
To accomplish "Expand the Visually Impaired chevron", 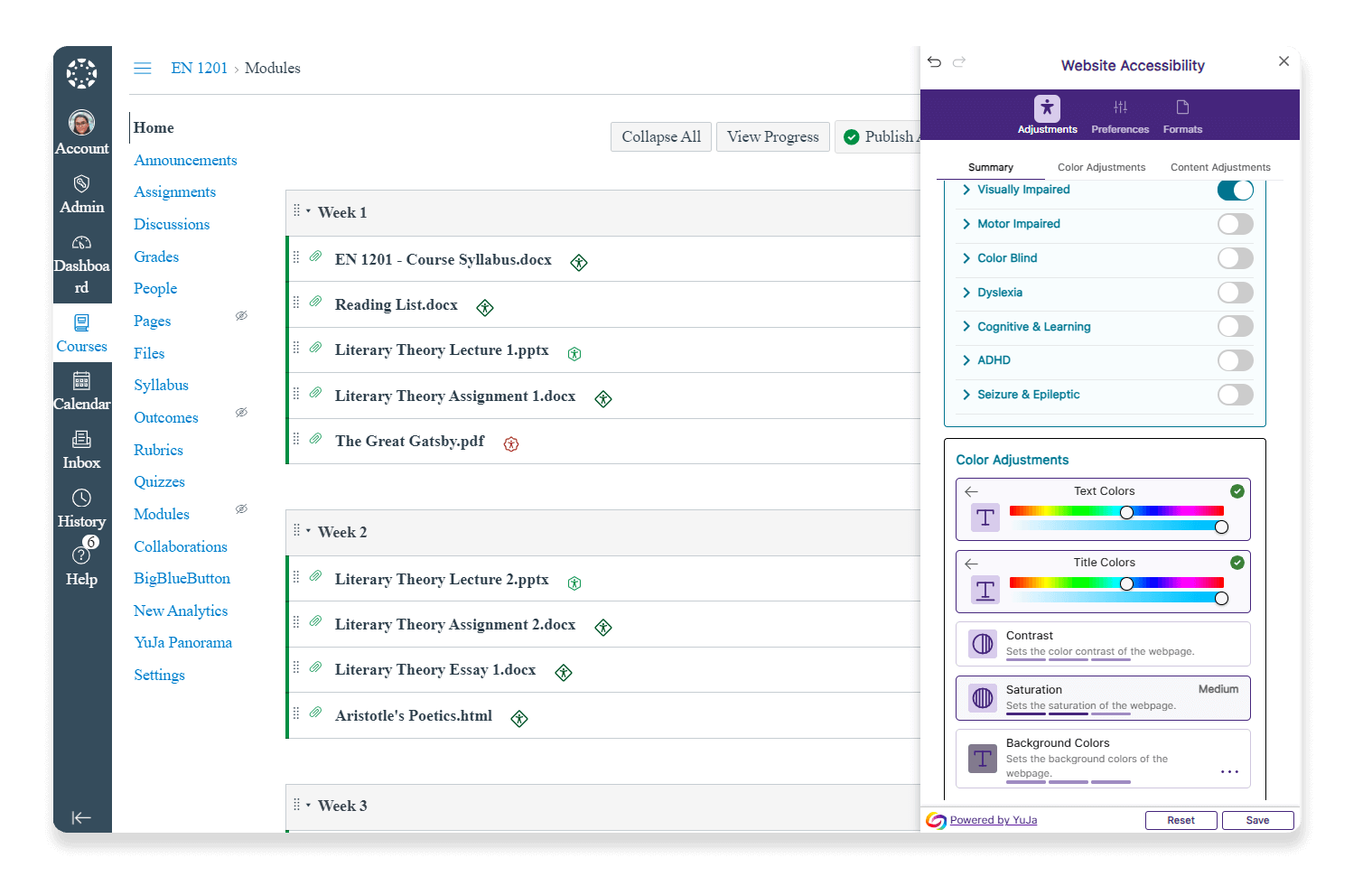I will 966,190.
